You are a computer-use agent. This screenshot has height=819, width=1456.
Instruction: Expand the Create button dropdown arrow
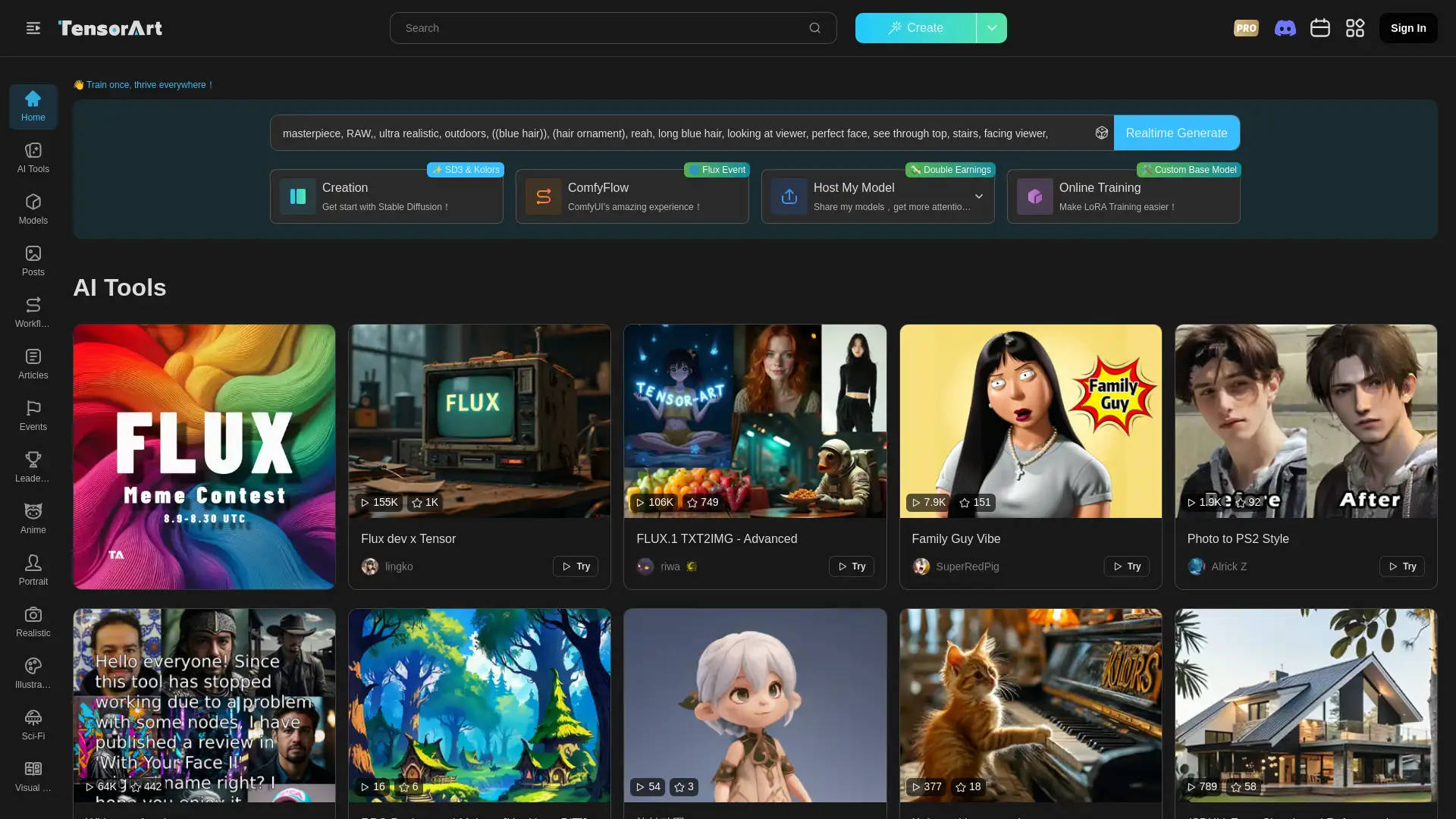coord(991,27)
